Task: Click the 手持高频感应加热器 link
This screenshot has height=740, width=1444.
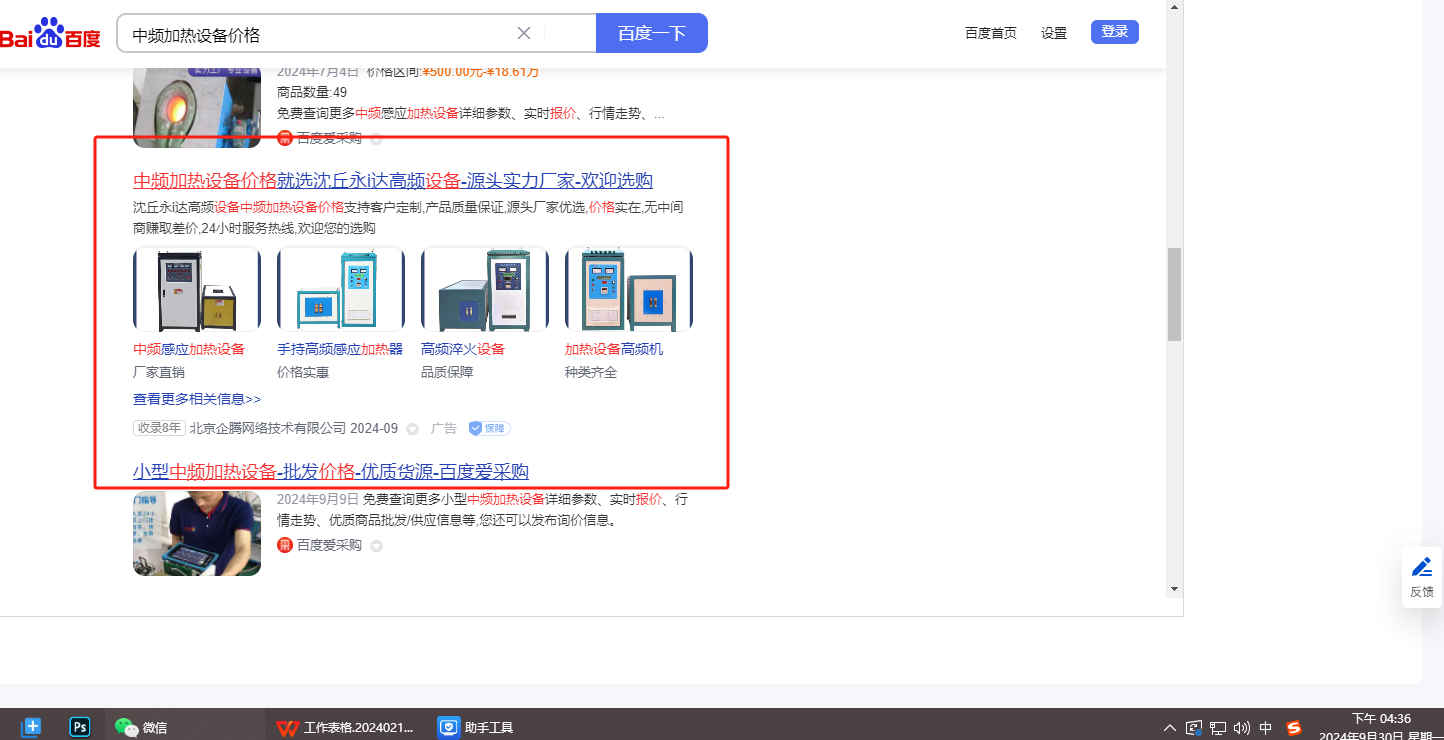Action: tap(340, 349)
